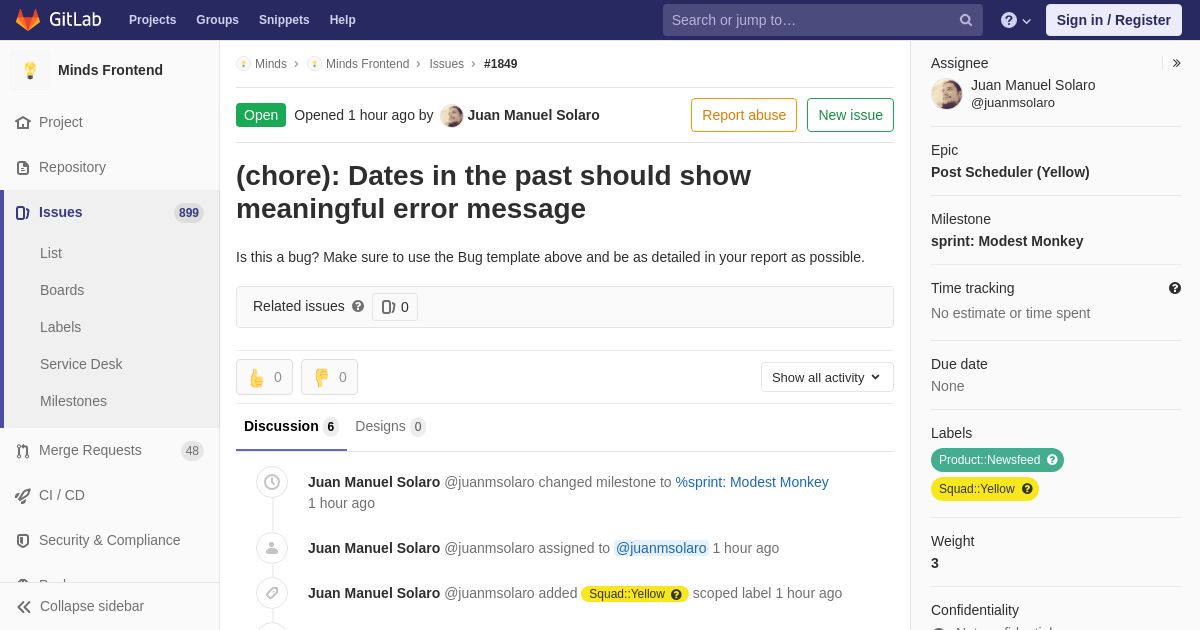
Task: Click Juan Manuel Solaro's author avatar
Action: click(x=452, y=116)
